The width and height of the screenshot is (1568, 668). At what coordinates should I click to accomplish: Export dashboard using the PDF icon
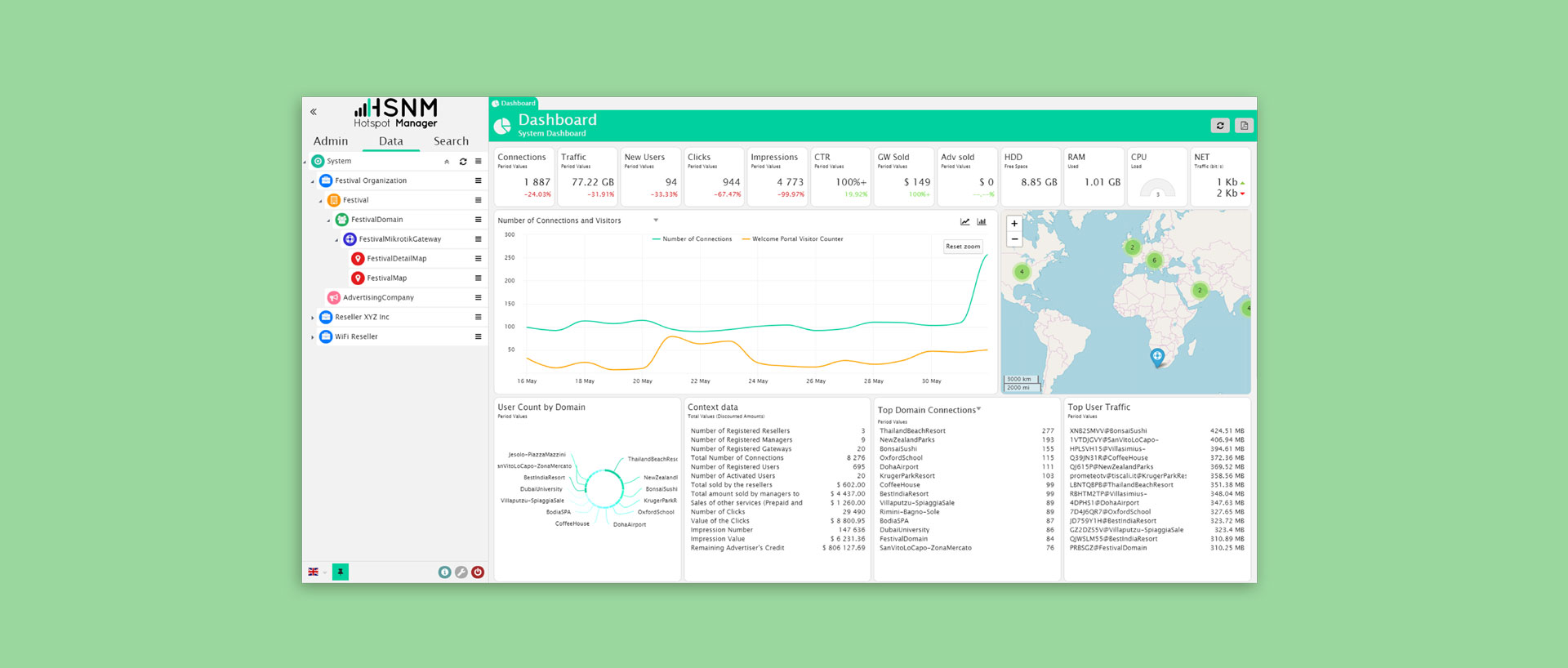coord(1243,126)
